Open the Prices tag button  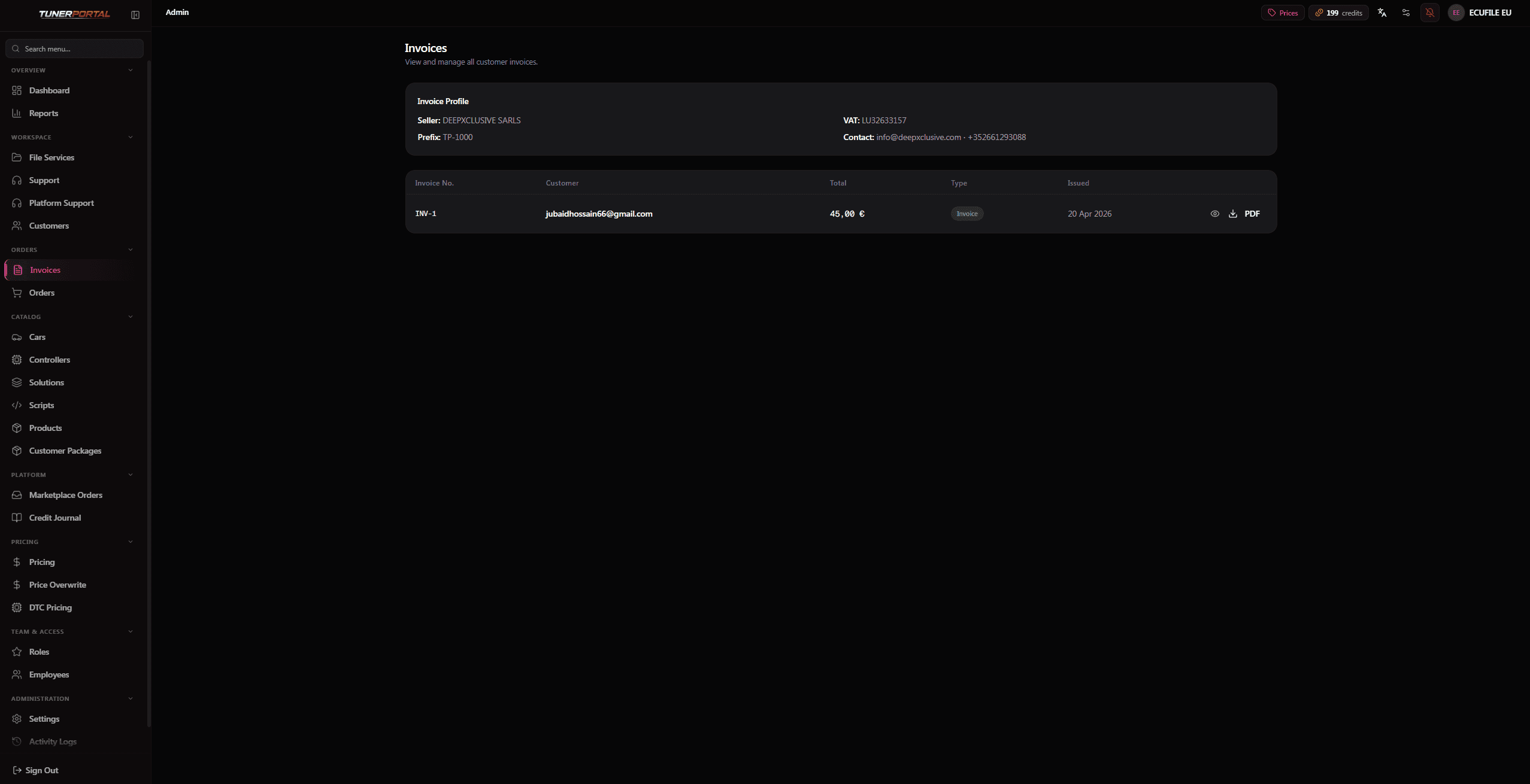(1283, 13)
